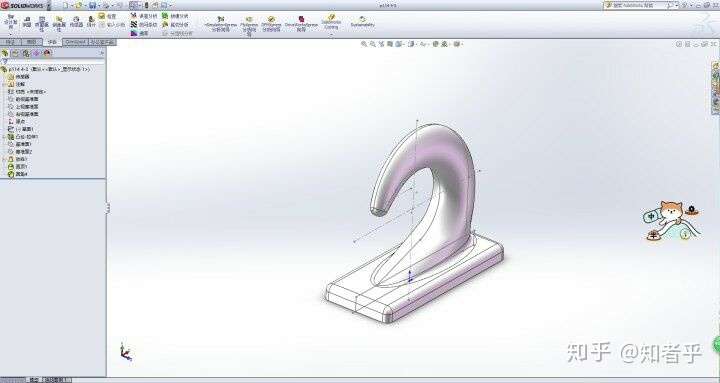Screen dimensions: 720x383
Task: Select Plane2 in the feature tree
Action: point(20,151)
